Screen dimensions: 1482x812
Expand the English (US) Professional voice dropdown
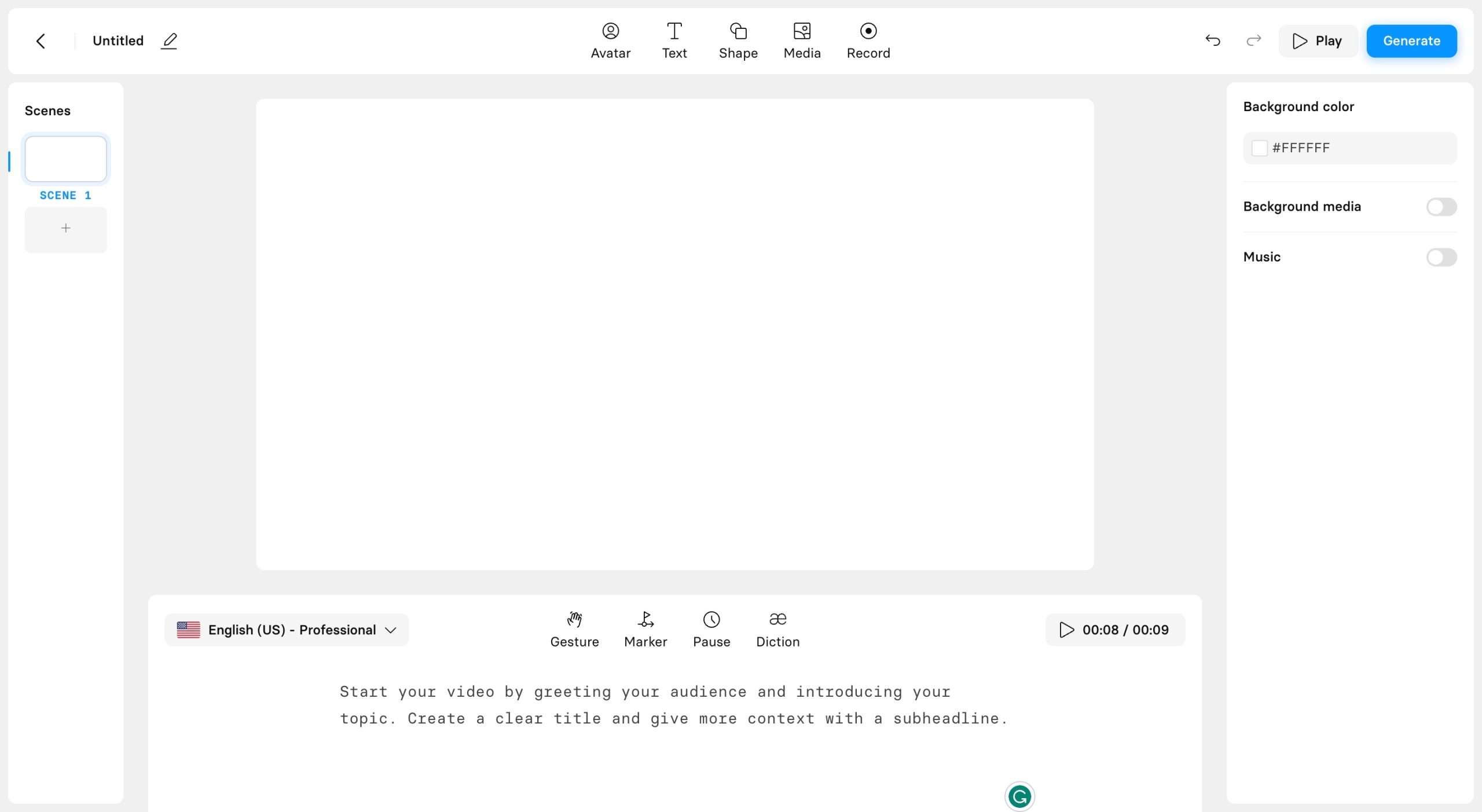[287, 630]
